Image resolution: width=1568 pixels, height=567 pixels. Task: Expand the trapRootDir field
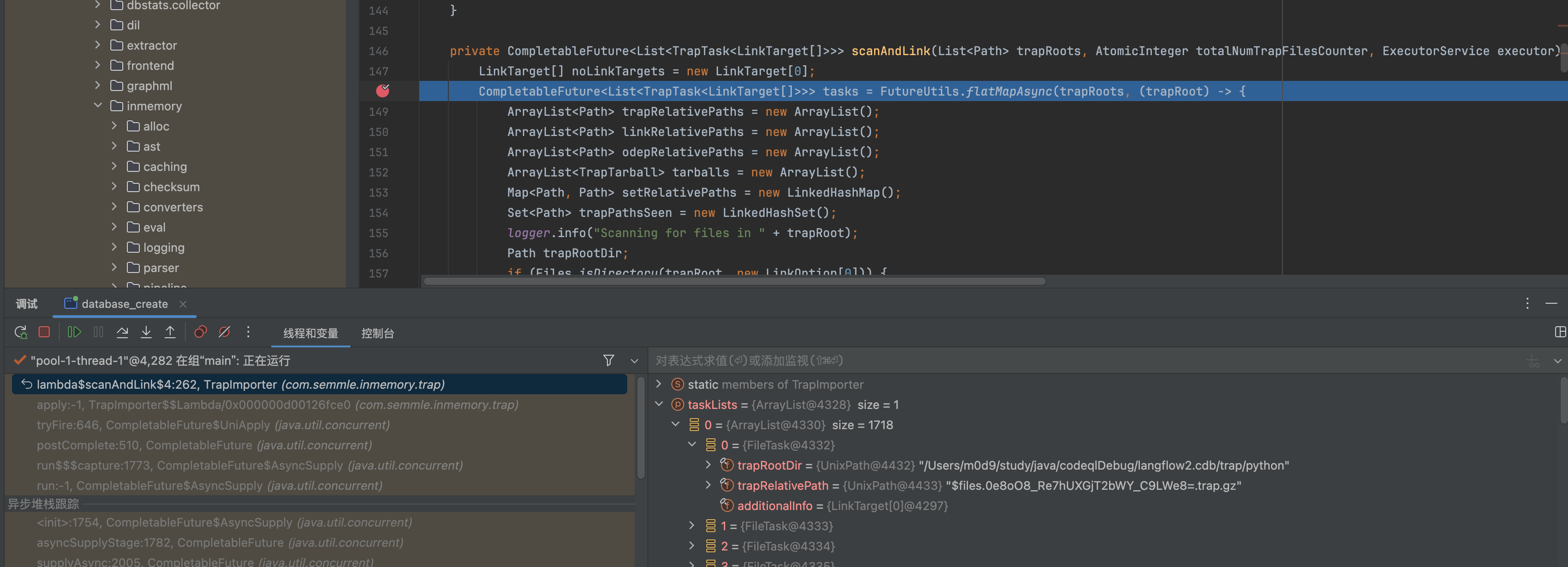coord(708,465)
